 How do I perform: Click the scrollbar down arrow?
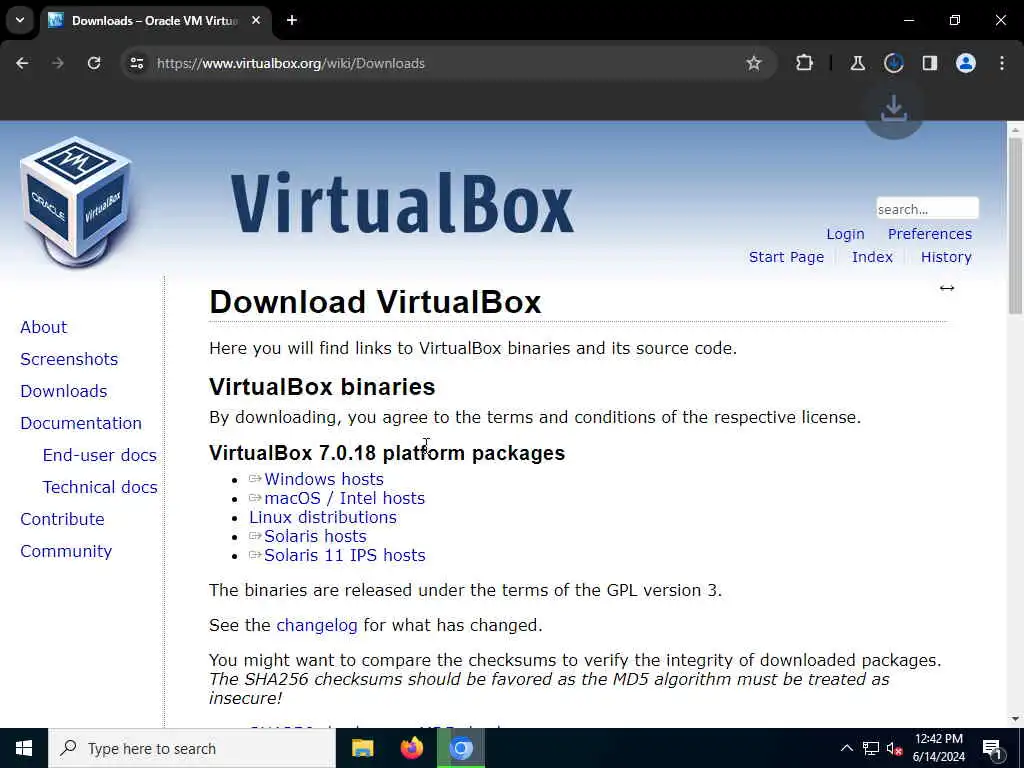click(1016, 719)
